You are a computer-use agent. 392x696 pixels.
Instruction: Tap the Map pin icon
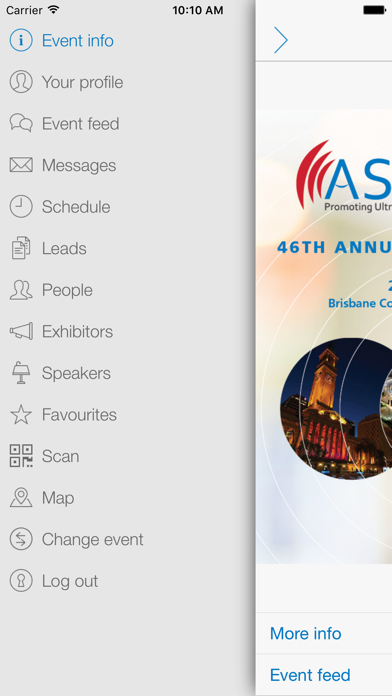[21, 498]
